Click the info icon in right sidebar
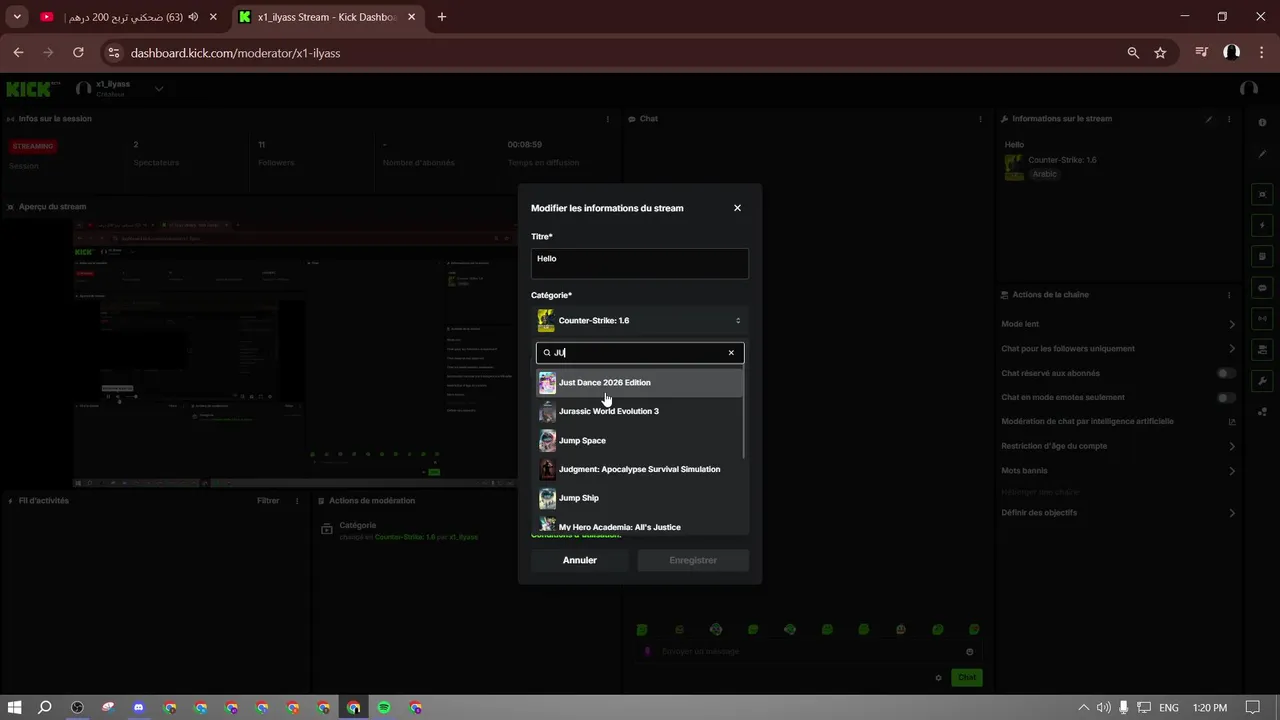This screenshot has height=720, width=1280. pyautogui.click(x=1262, y=123)
